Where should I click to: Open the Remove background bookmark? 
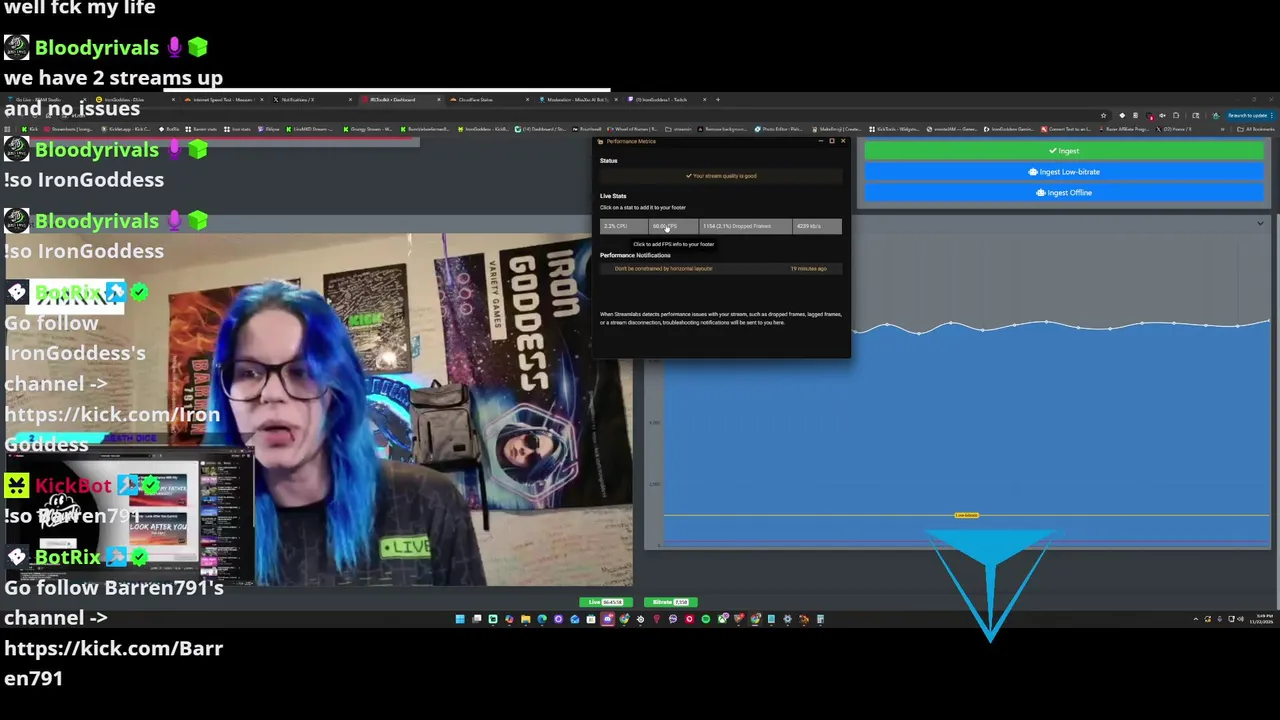(x=723, y=129)
